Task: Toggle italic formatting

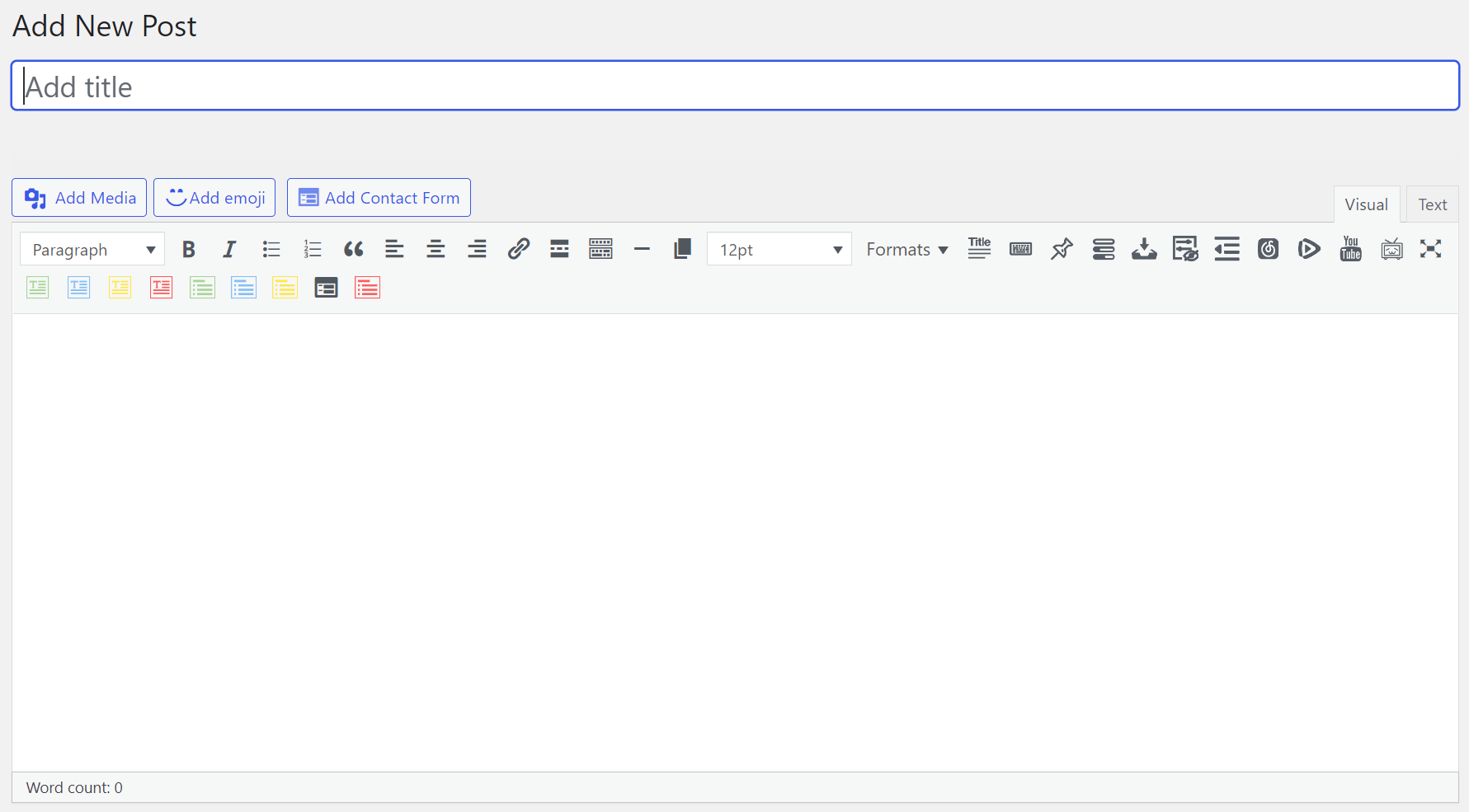Action: point(229,248)
